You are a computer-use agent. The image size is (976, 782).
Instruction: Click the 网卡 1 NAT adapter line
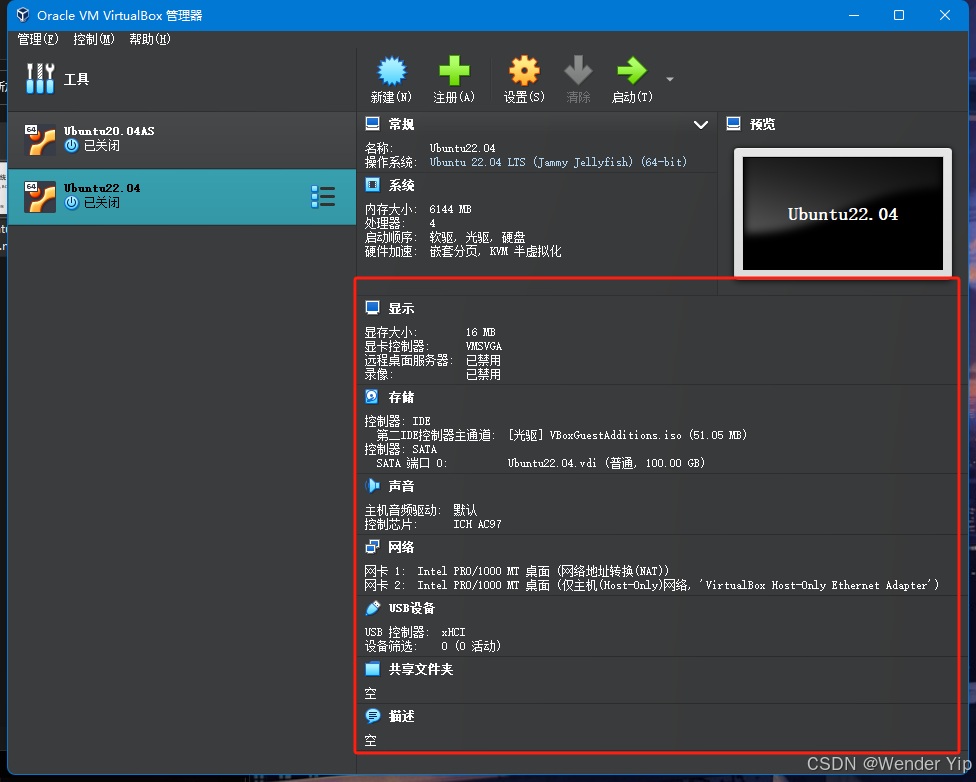pyautogui.click(x=517, y=571)
